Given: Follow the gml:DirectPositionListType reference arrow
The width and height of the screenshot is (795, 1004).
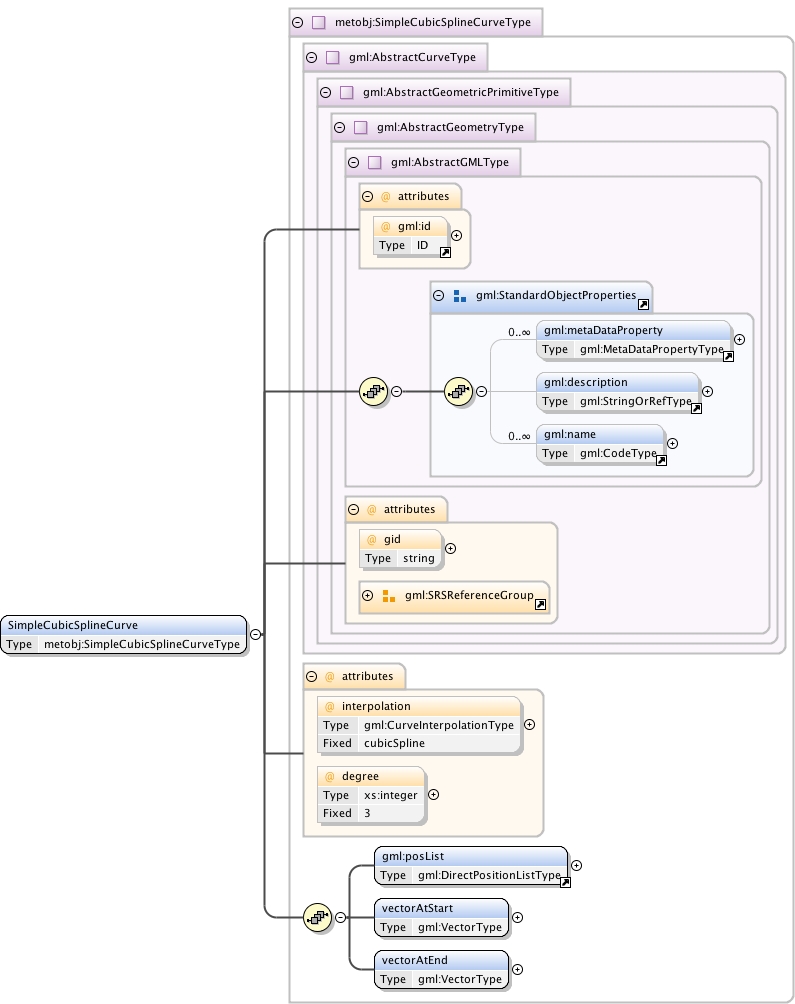Looking at the screenshot, I should click(565, 882).
